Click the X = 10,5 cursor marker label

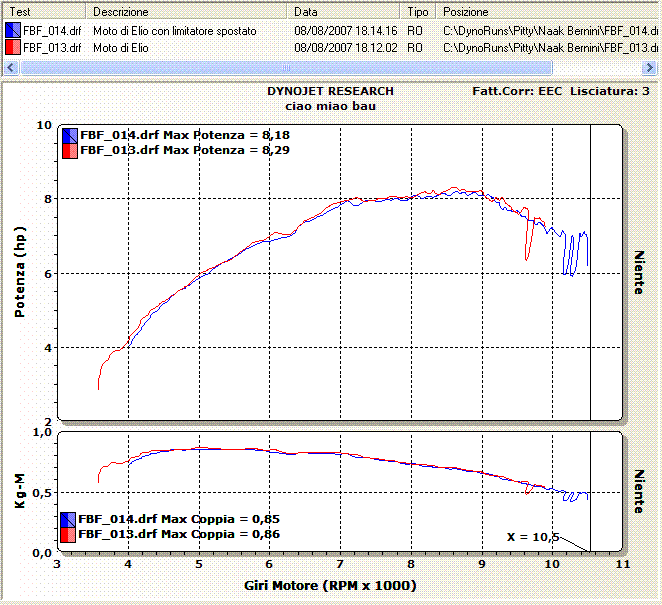(532, 537)
